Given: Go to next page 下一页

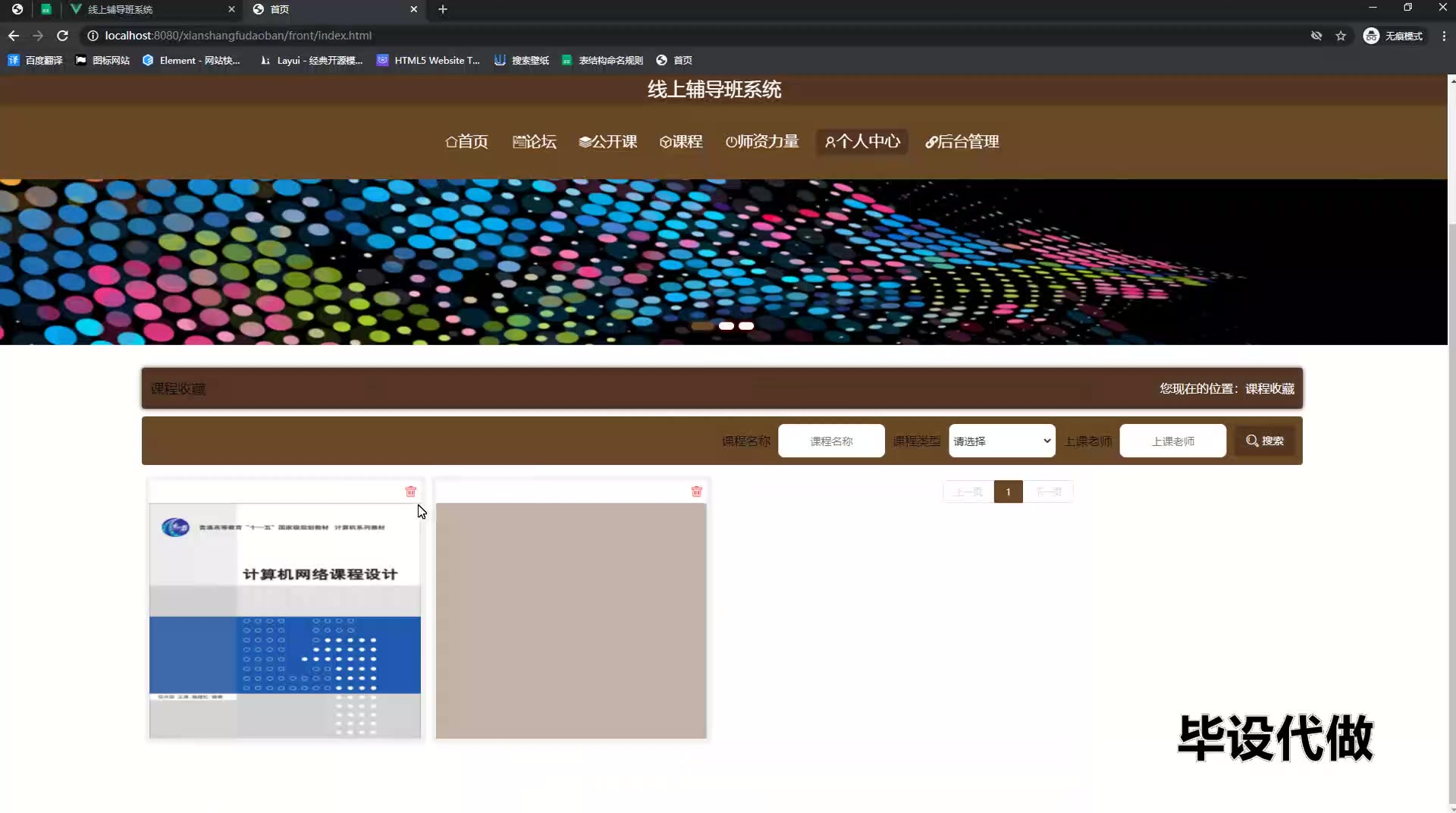Looking at the screenshot, I should 1049,492.
